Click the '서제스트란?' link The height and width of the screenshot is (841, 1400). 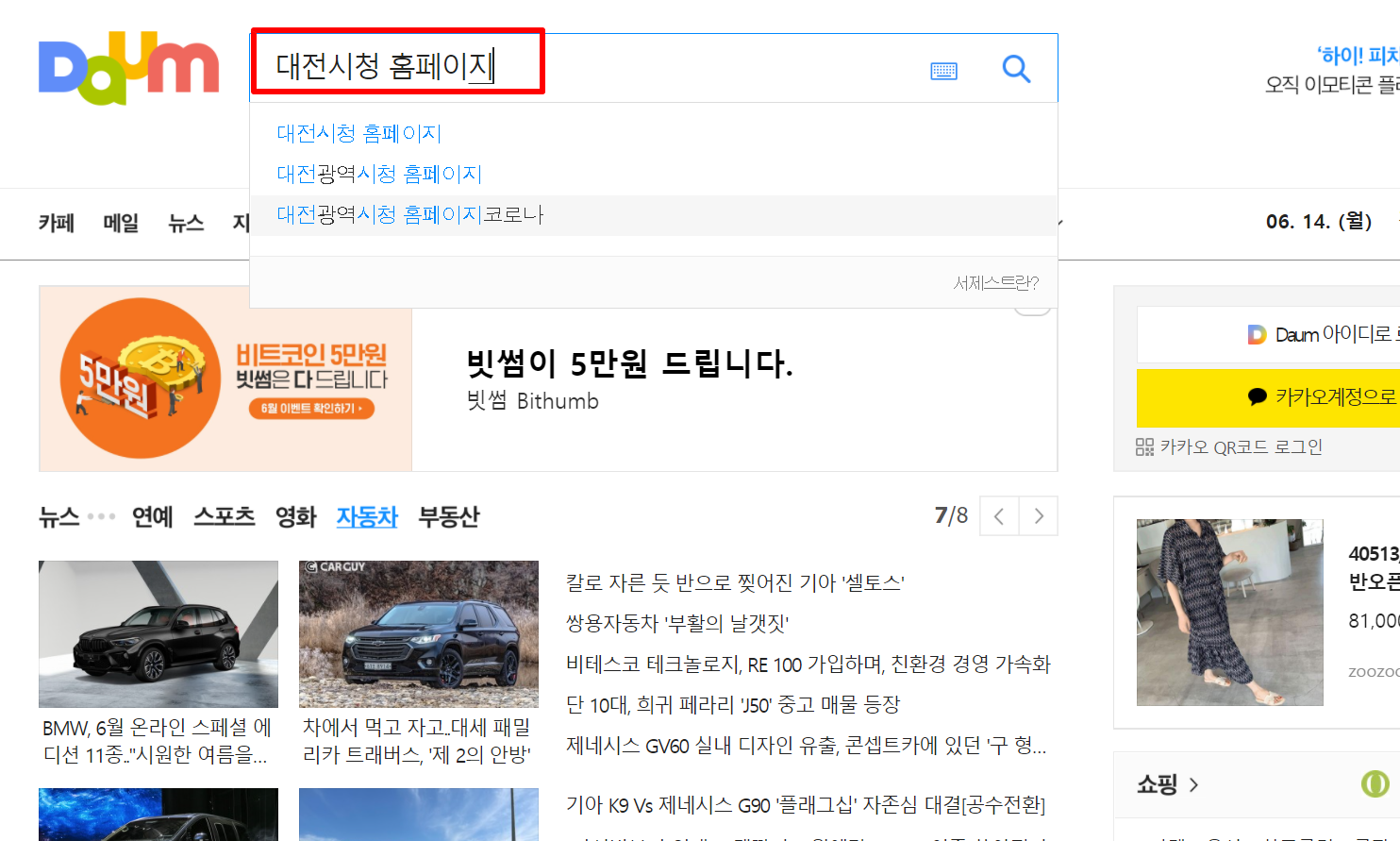[996, 282]
